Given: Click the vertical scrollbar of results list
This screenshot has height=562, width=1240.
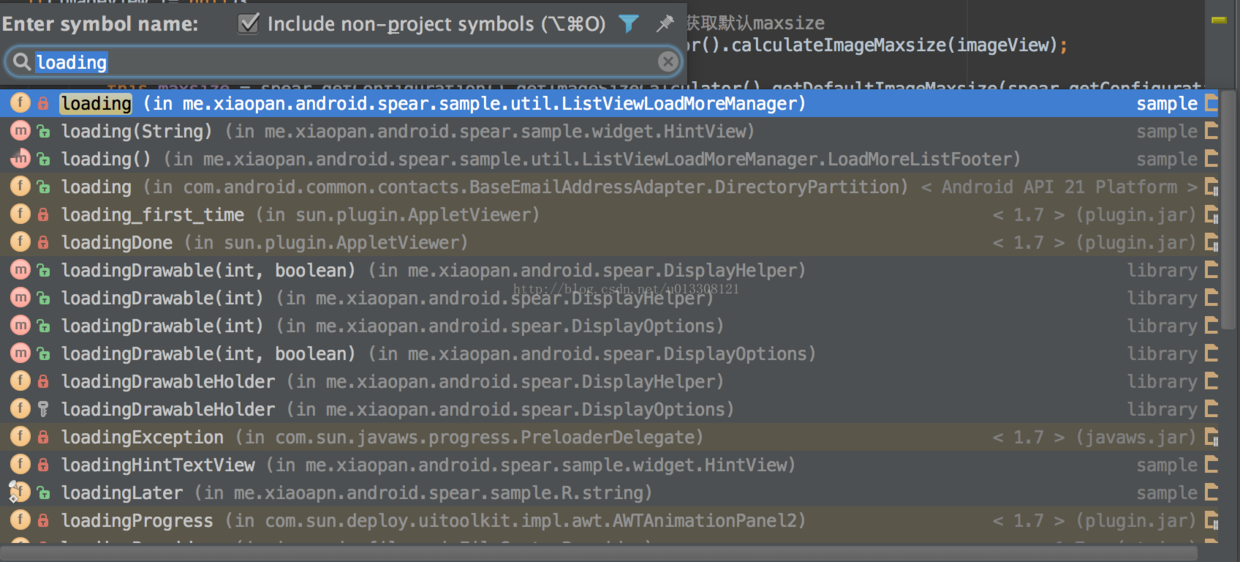Looking at the screenshot, I should (1229, 210).
